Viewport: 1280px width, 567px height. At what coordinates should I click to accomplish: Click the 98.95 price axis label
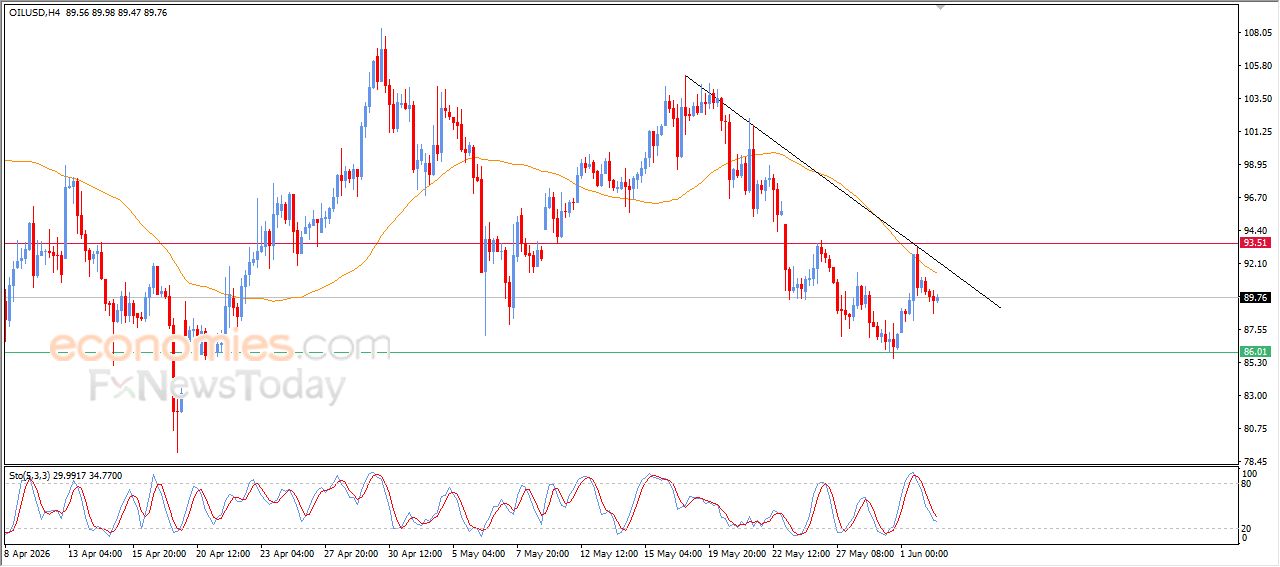click(x=1257, y=165)
